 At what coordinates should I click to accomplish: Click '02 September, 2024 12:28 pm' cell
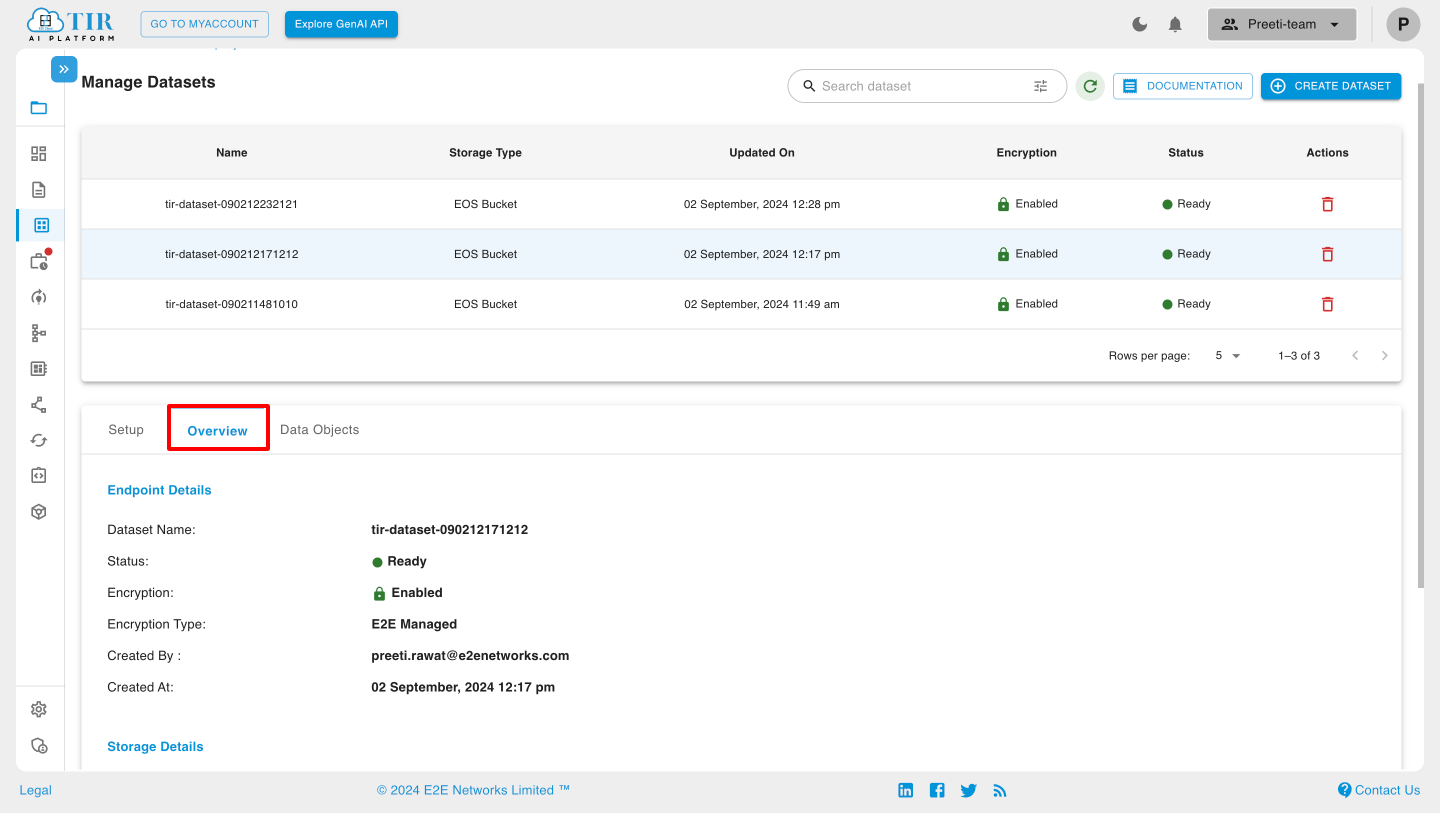pyautogui.click(x=762, y=204)
